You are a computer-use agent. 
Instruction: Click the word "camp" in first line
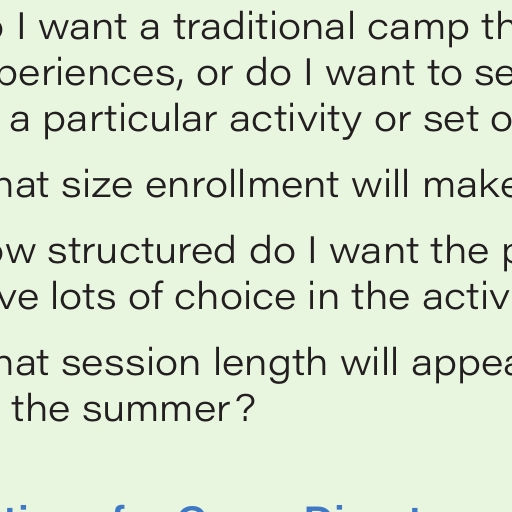[418, 30]
